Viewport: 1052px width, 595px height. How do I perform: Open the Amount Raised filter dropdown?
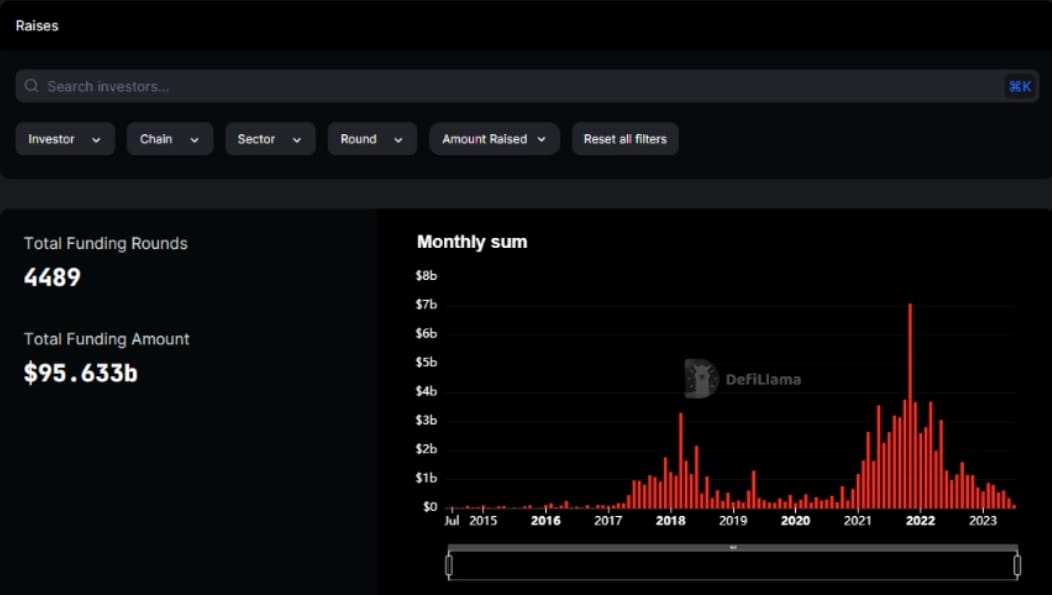tap(494, 139)
